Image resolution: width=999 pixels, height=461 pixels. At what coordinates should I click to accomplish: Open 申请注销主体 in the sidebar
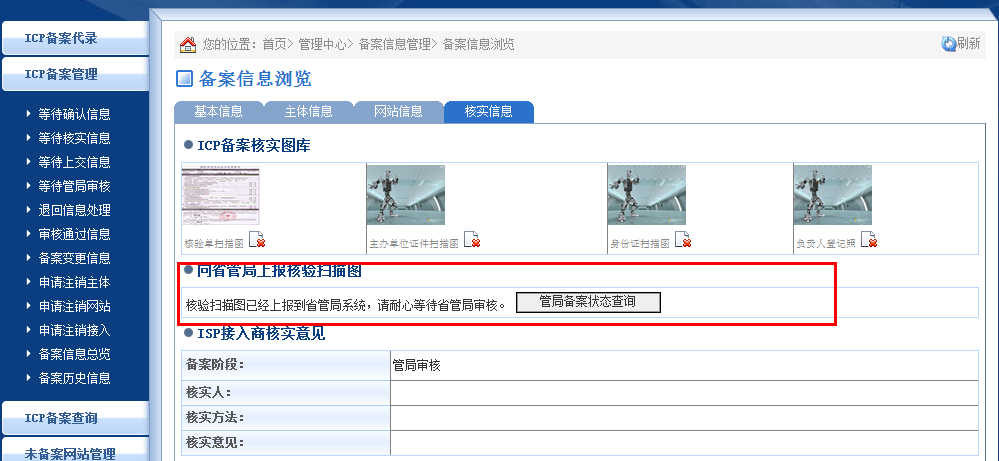point(75,282)
